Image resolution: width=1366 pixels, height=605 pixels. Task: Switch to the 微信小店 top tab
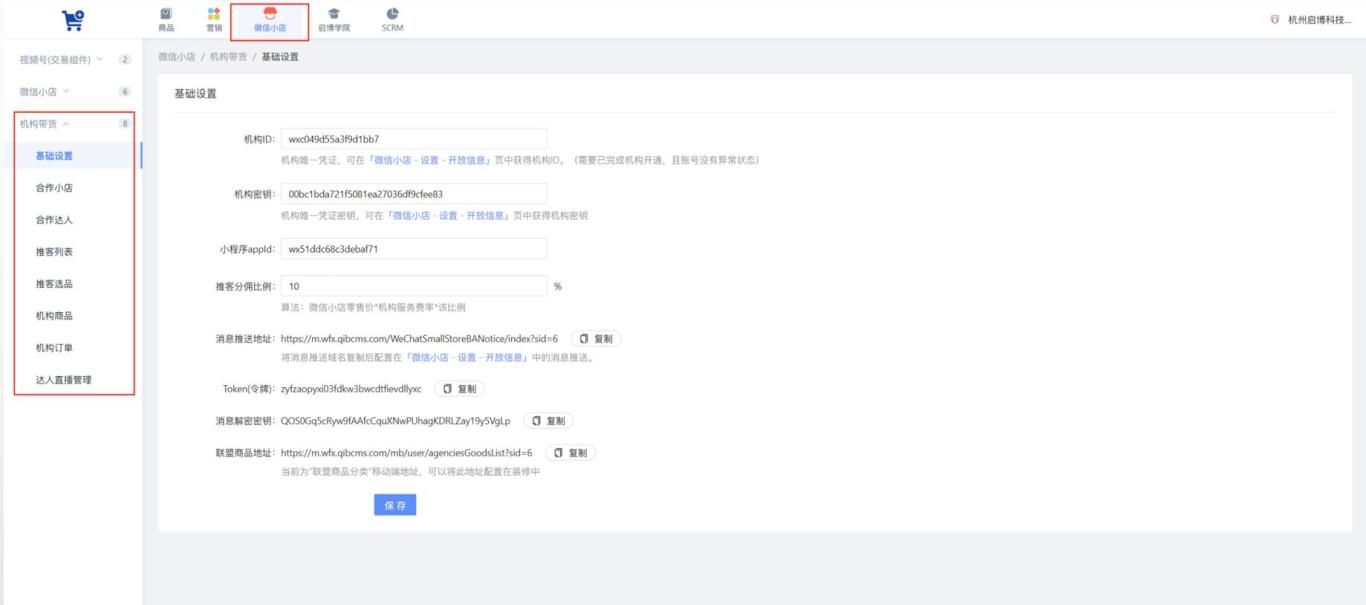coord(269,20)
